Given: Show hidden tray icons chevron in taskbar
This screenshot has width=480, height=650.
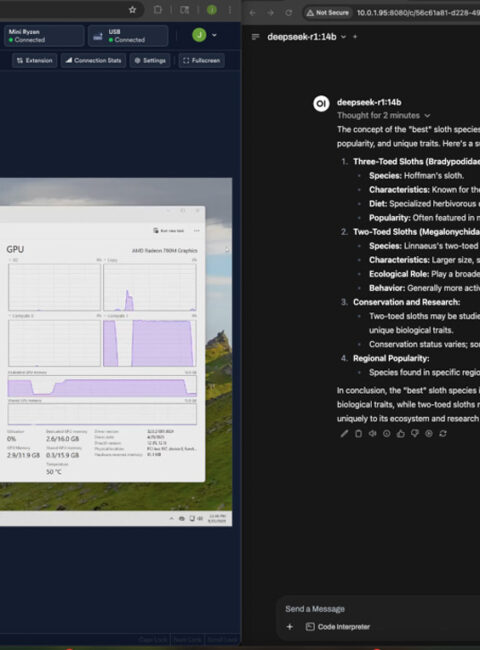Looking at the screenshot, I should point(172,519).
